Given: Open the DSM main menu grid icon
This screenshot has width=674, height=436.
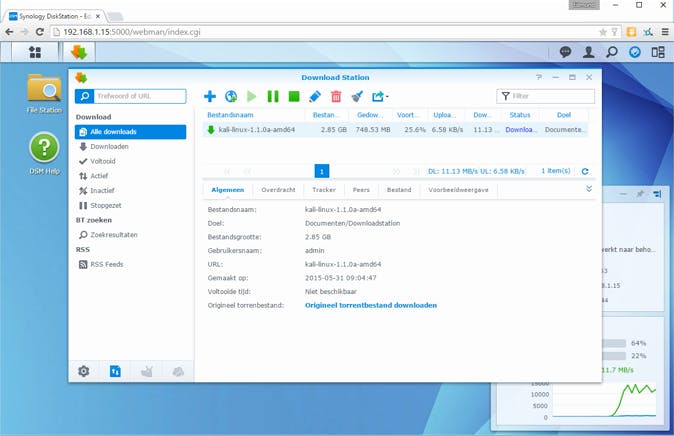Looking at the screenshot, I should pyautogui.click(x=35, y=52).
